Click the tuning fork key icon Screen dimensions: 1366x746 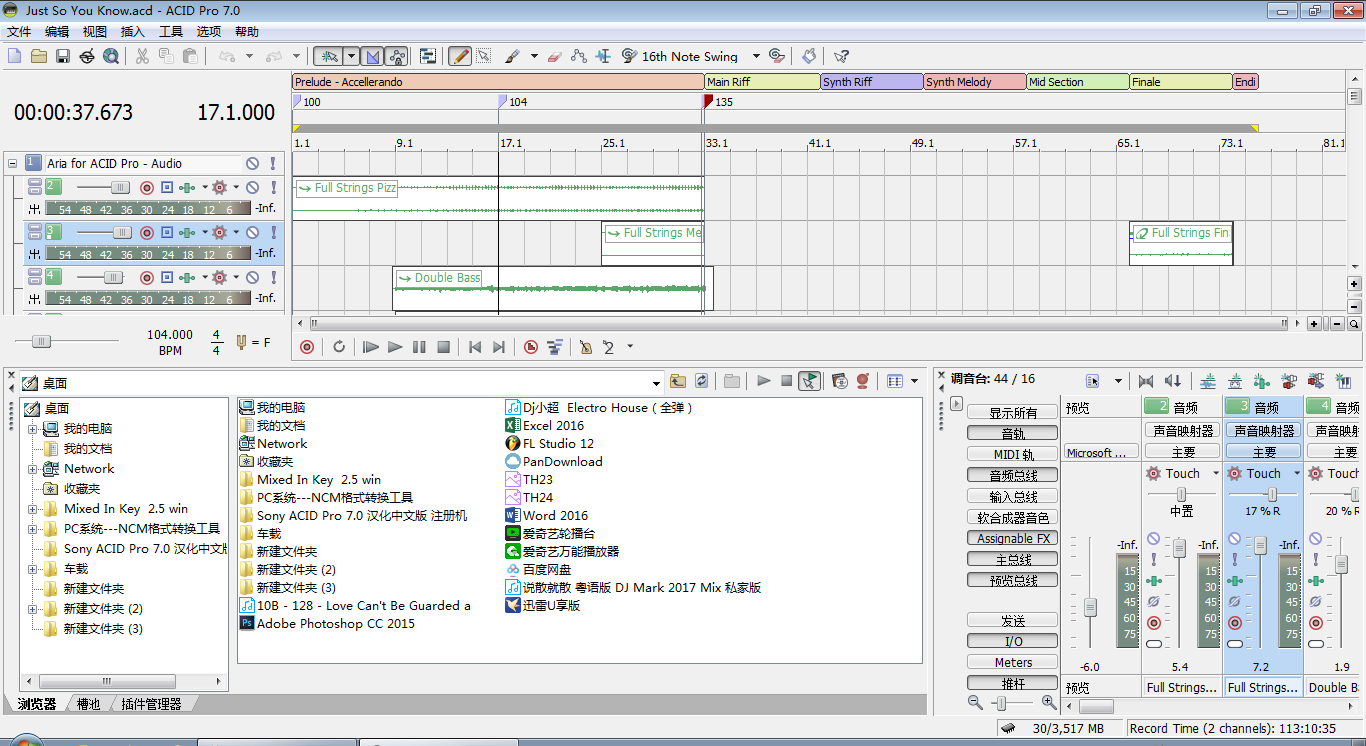(x=241, y=342)
